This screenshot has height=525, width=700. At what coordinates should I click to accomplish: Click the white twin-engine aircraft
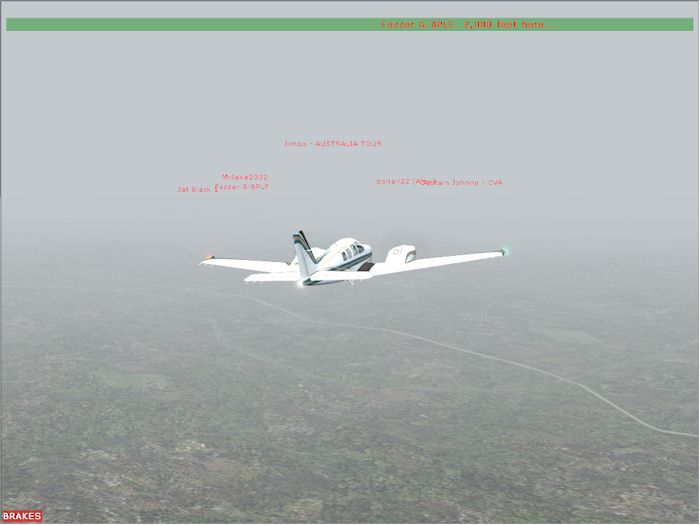click(354, 259)
